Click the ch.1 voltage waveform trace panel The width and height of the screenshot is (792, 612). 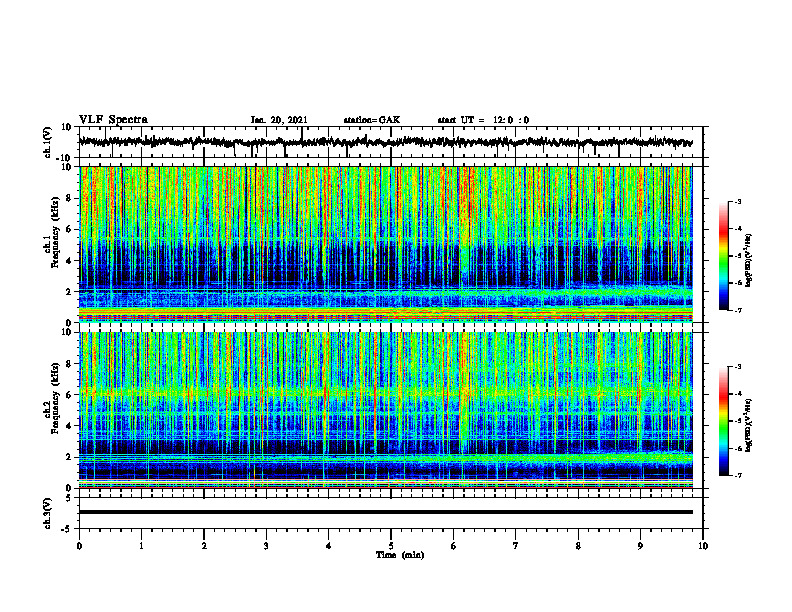[391, 142]
